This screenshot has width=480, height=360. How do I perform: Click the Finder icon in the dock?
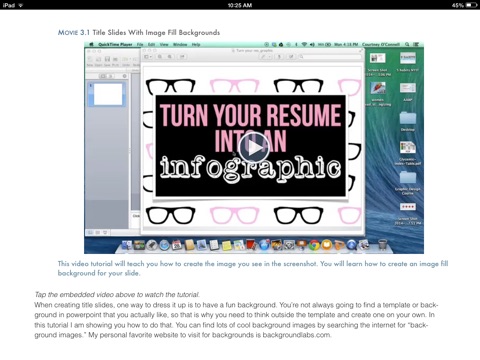[x=127, y=245]
